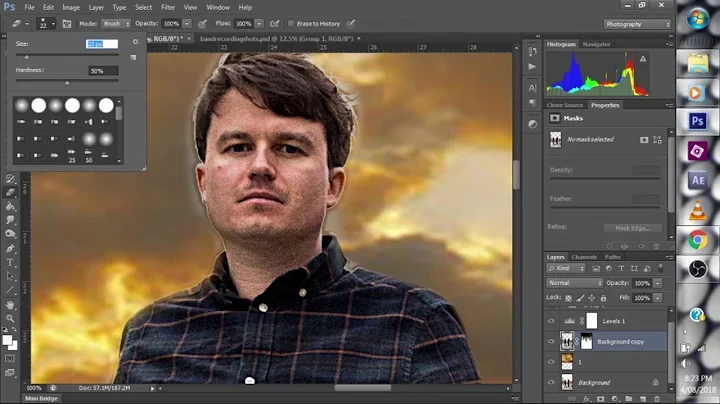Toggle Quick Mask mode icon
Image resolution: width=720 pixels, height=404 pixels.
click(10, 358)
